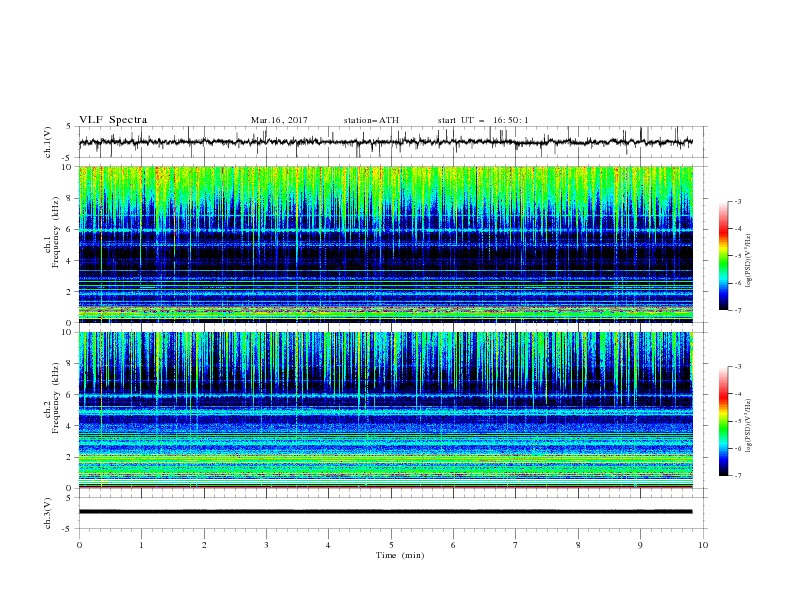
Task: Click the "-7" tick on lower color bar
Action: (737, 475)
